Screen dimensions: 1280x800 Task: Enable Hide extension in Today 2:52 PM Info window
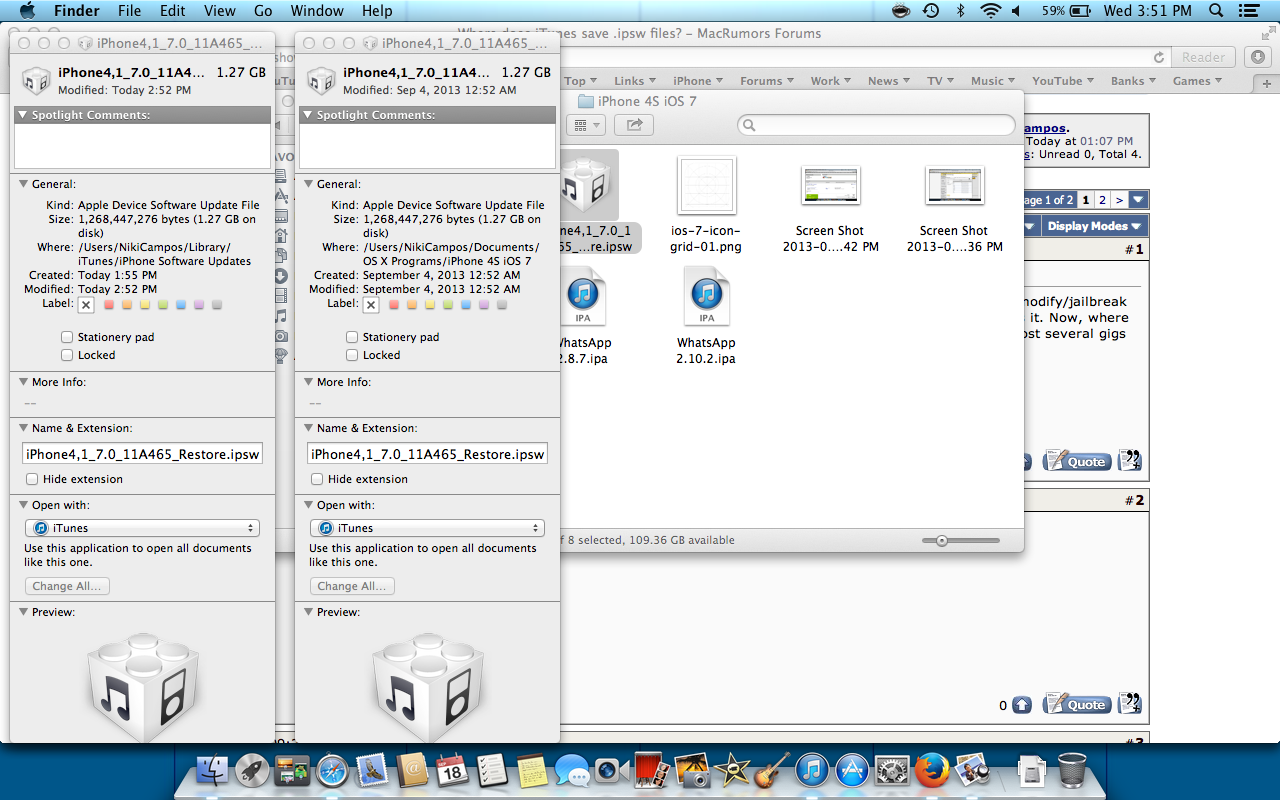[32, 479]
